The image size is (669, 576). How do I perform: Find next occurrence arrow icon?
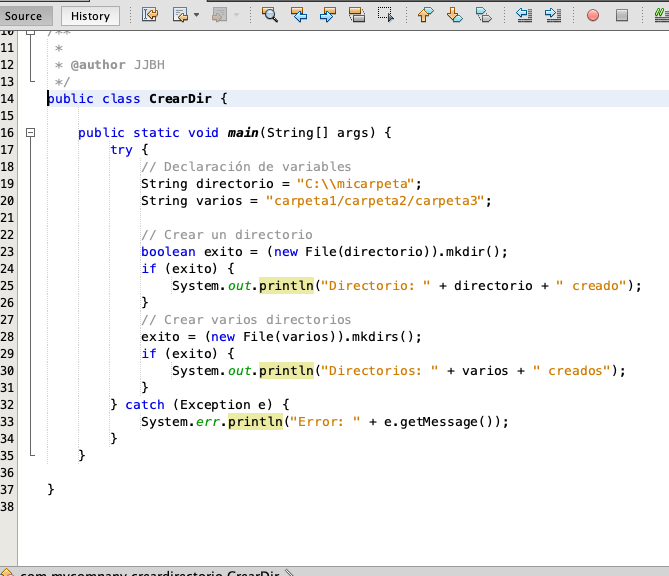coord(327,15)
